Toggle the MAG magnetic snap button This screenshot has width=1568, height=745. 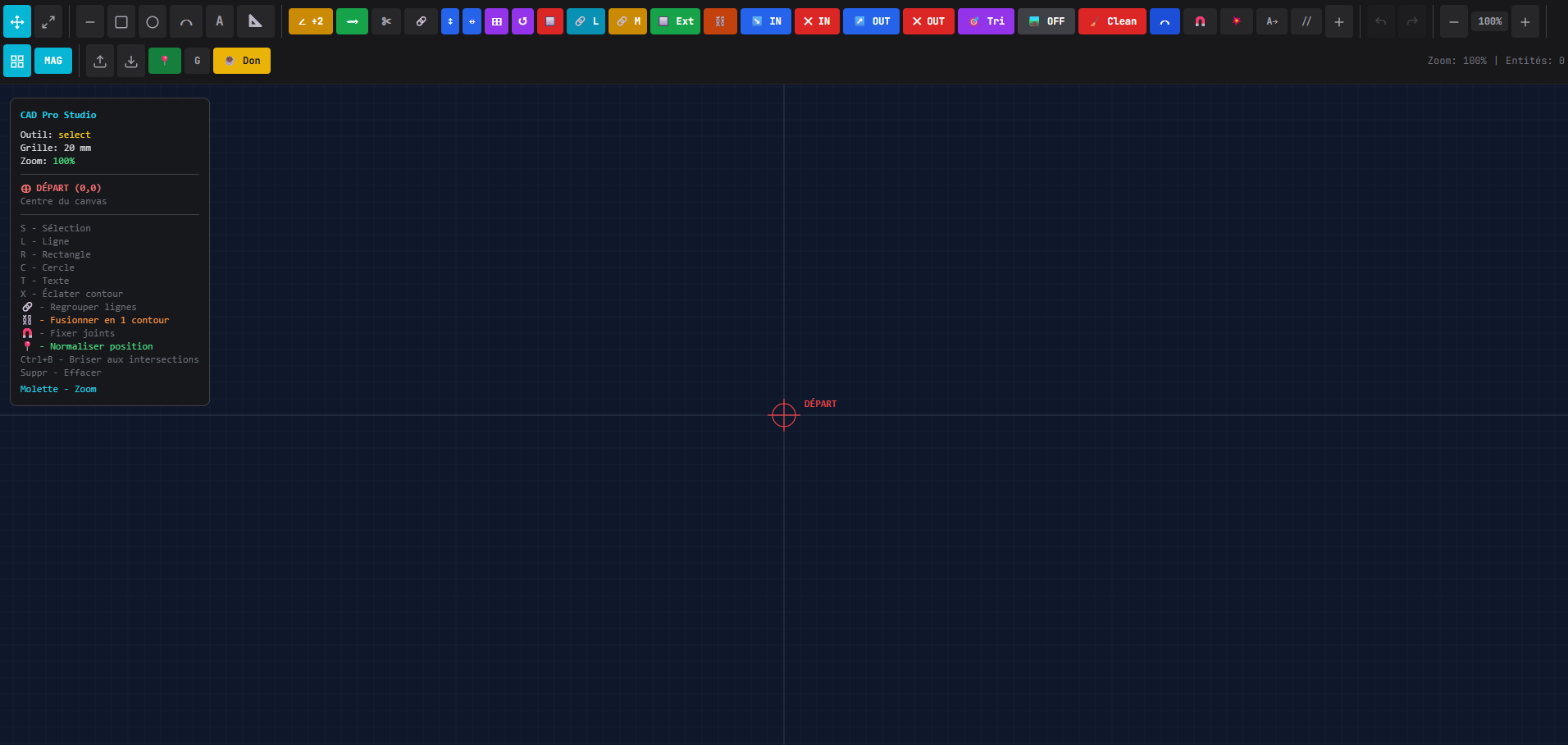(x=53, y=61)
